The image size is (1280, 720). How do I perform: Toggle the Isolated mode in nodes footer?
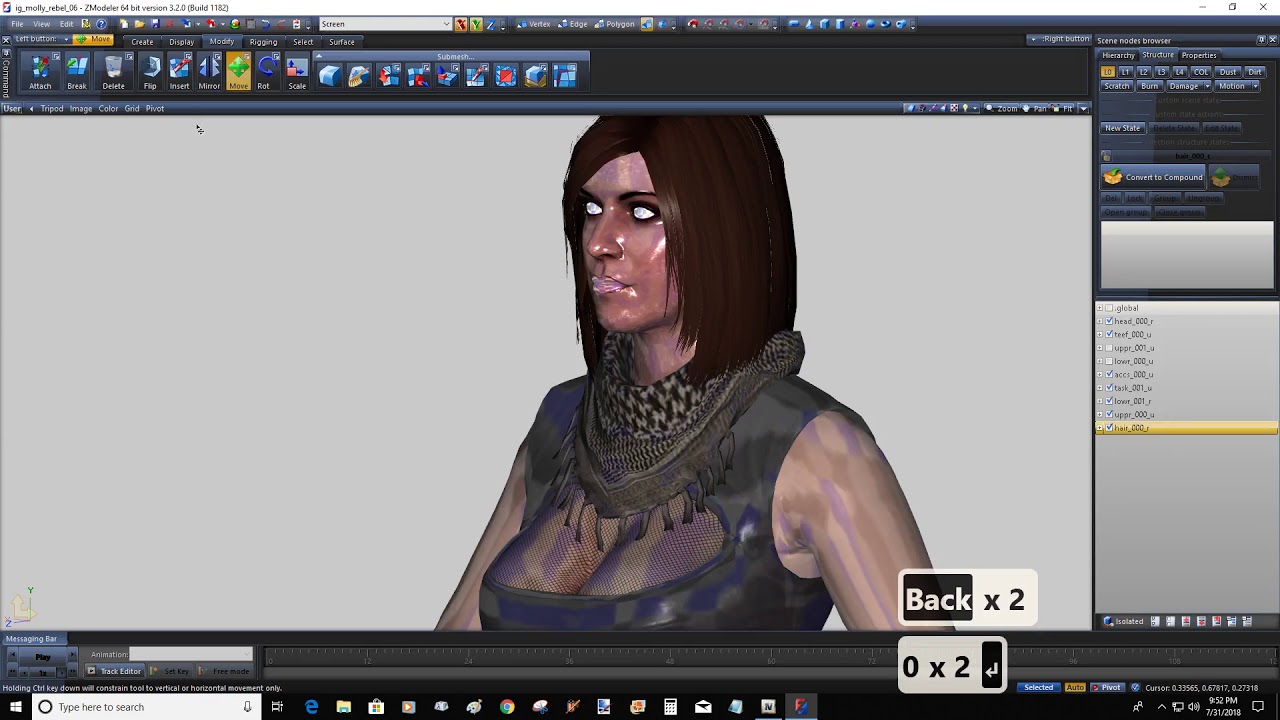(1124, 621)
